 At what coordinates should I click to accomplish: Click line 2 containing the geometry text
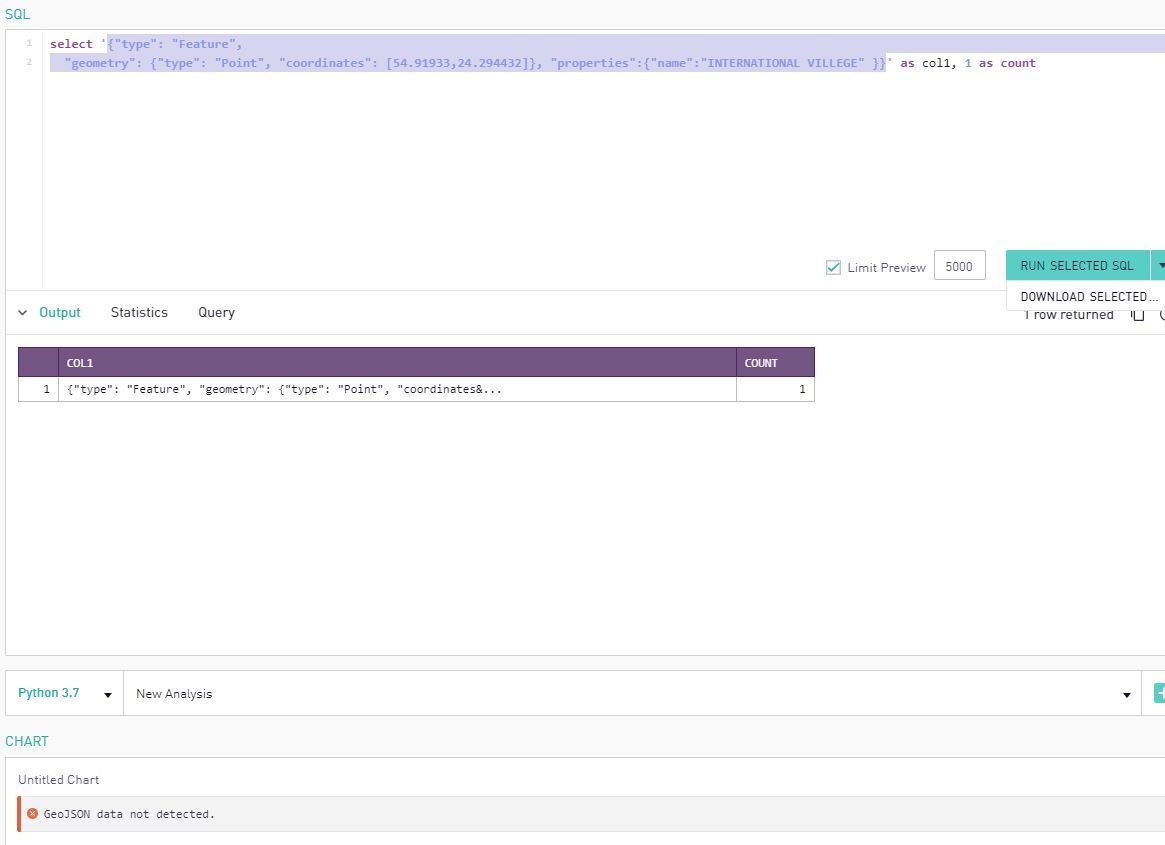coord(542,63)
